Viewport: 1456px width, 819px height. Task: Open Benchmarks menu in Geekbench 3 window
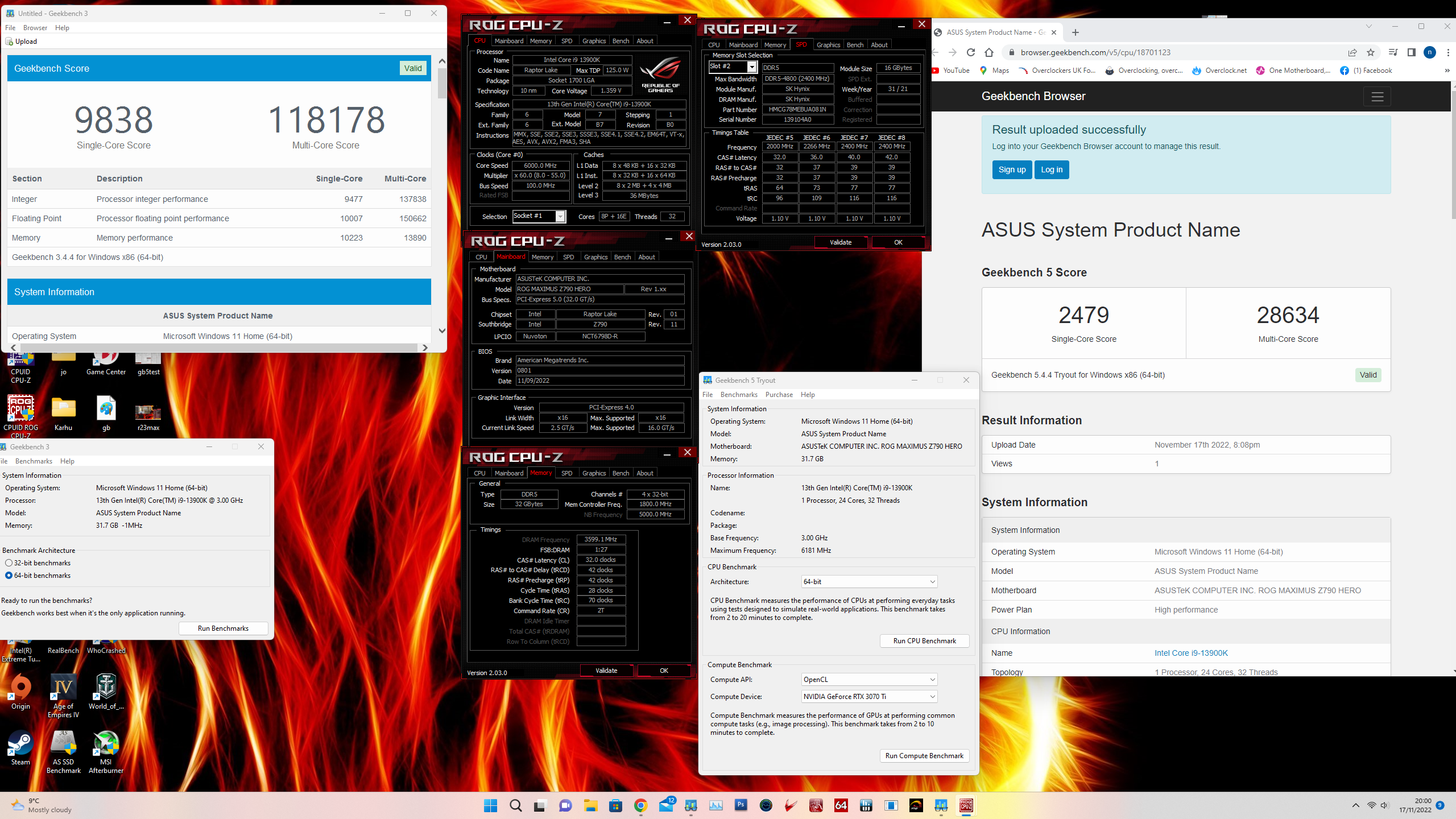34,461
